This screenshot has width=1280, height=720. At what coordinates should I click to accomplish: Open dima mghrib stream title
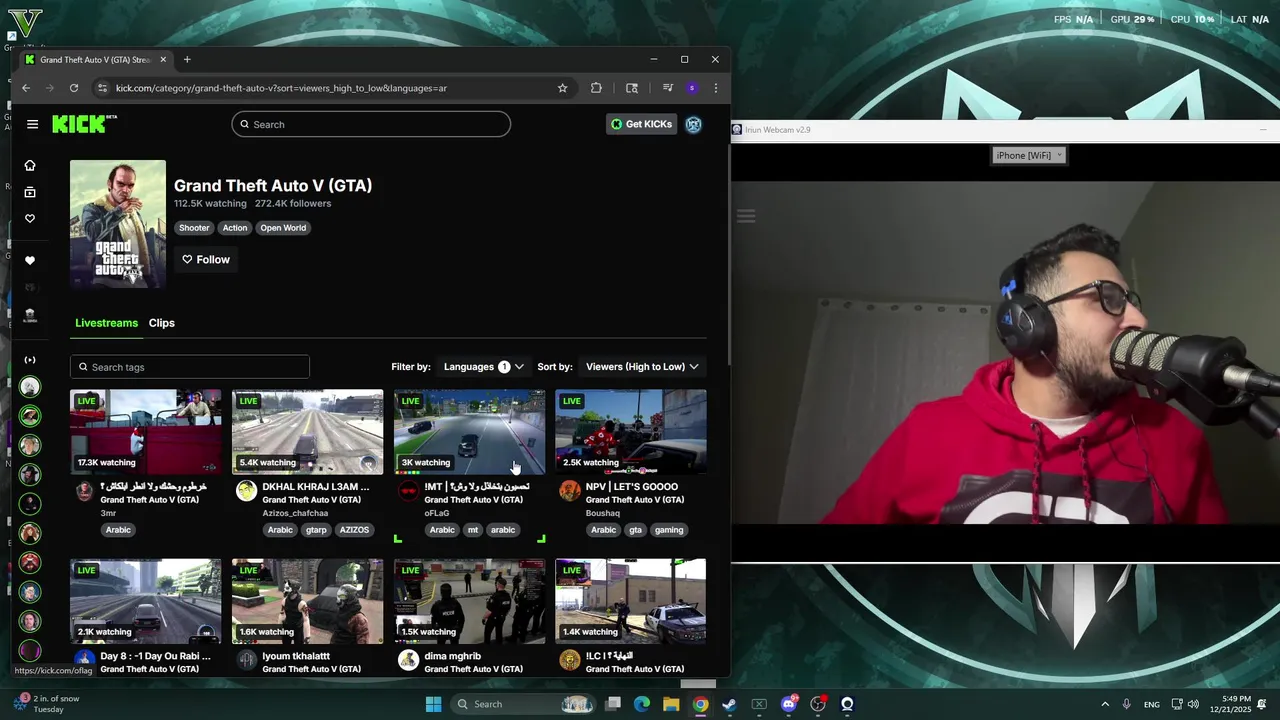pos(454,656)
